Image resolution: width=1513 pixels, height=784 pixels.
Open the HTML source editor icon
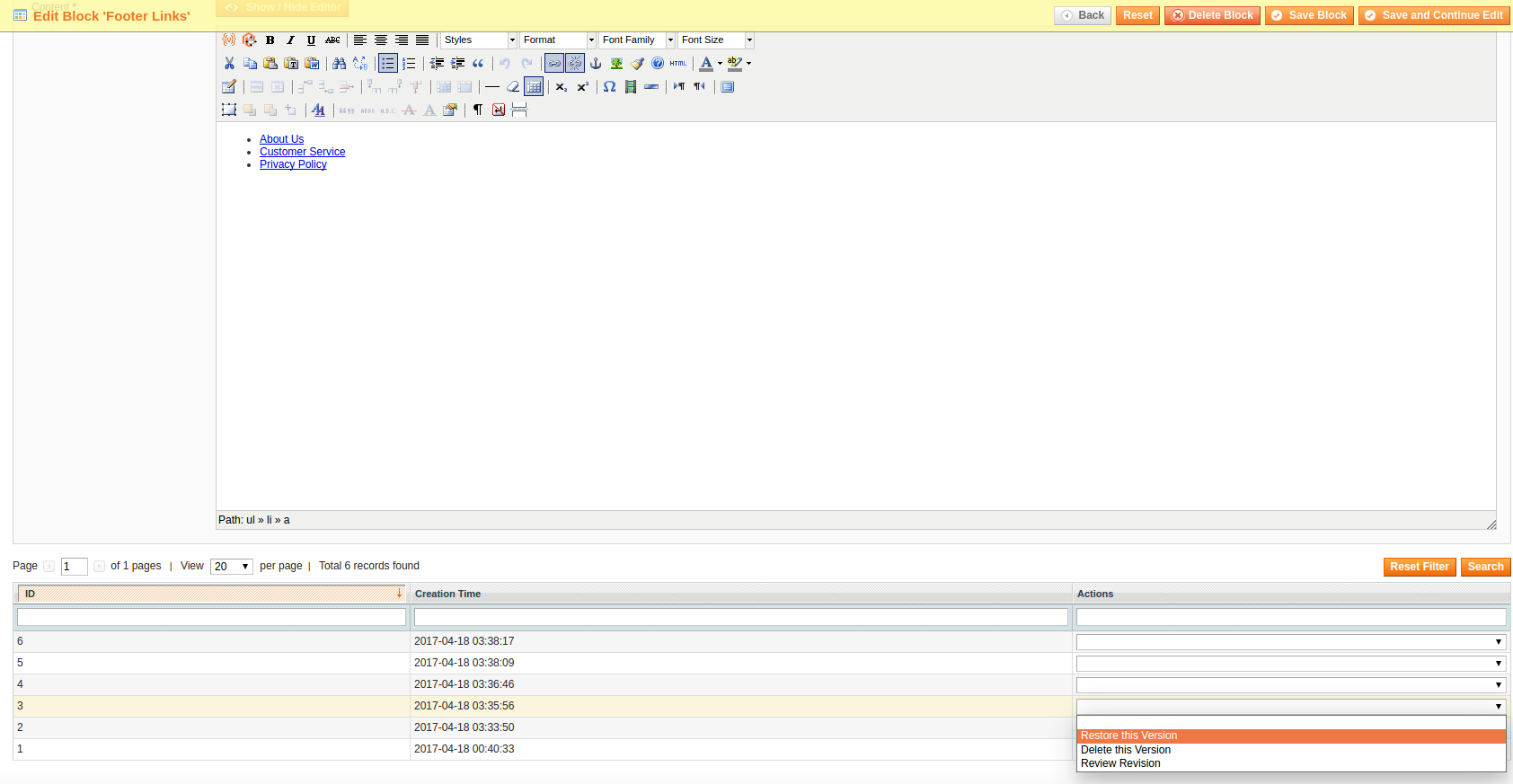[678, 63]
